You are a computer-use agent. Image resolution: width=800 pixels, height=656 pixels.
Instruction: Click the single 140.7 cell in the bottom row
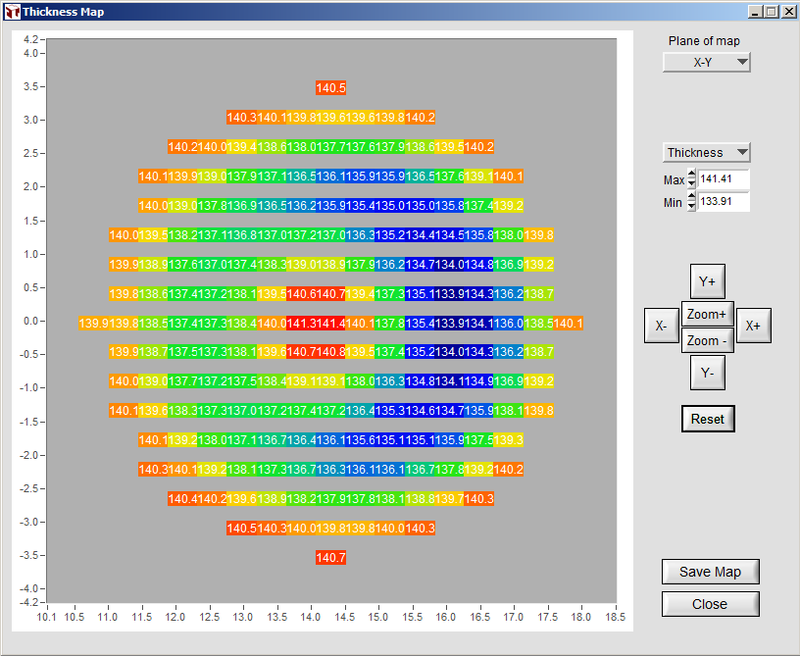click(x=331, y=558)
